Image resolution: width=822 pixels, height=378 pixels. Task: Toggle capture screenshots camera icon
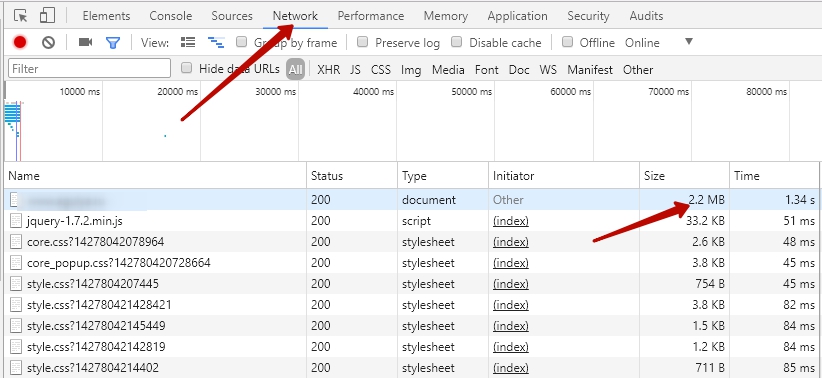pos(85,42)
